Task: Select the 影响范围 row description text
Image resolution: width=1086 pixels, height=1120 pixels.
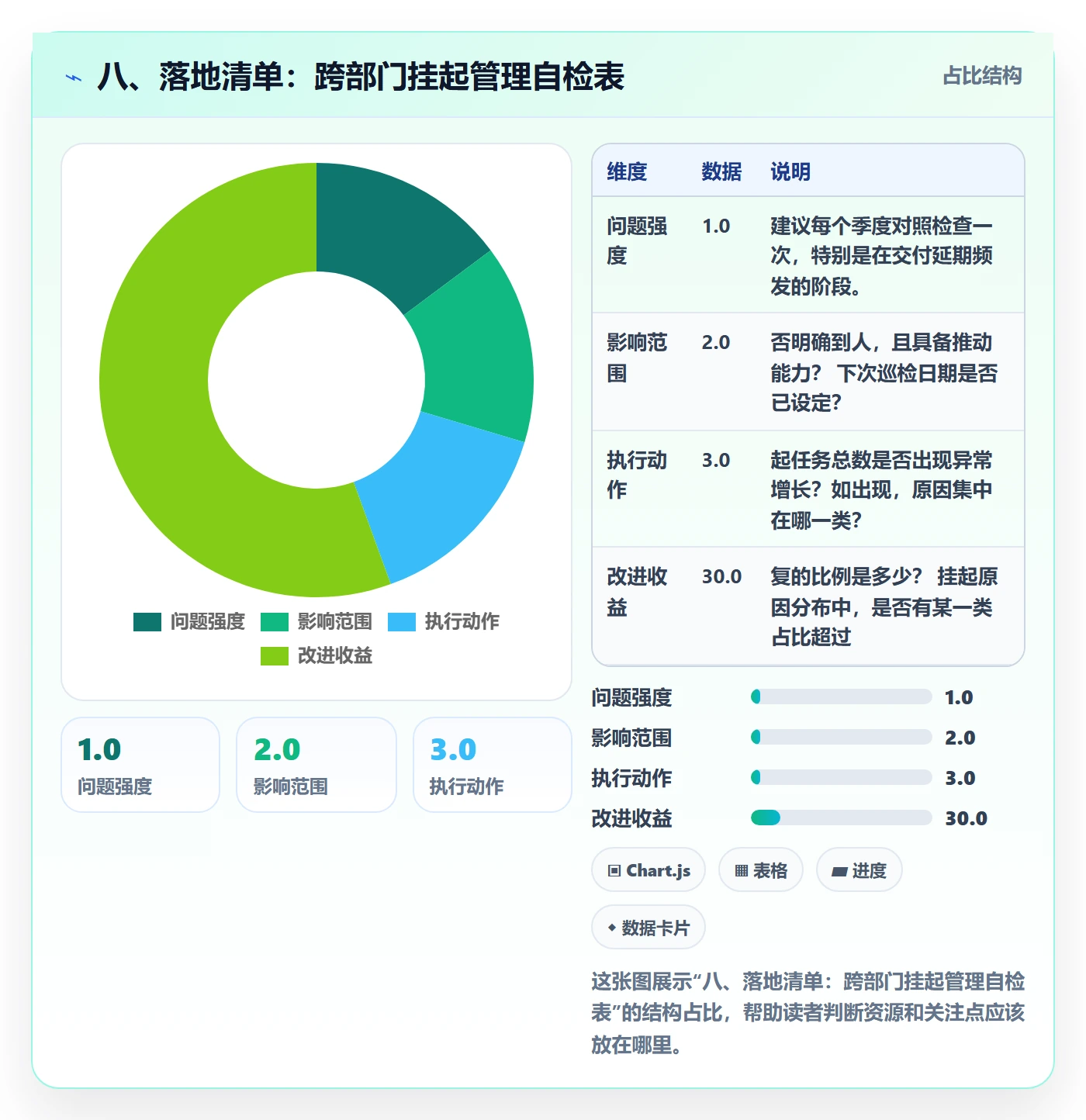Action: tap(884, 372)
